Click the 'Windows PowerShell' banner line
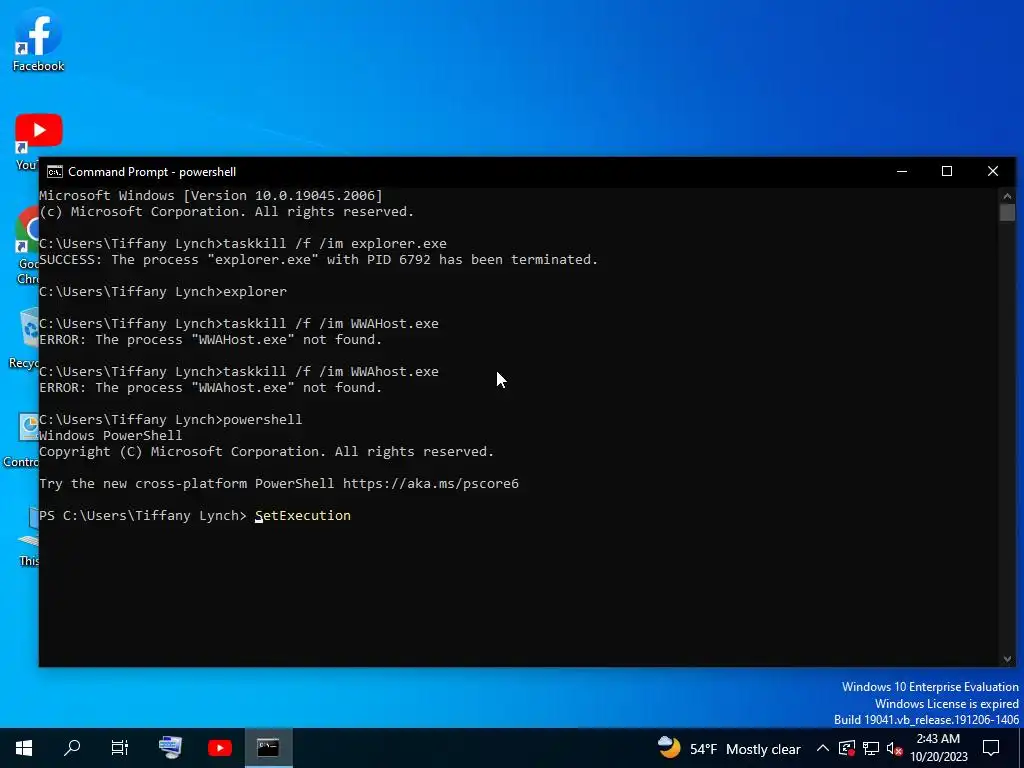 pos(110,436)
